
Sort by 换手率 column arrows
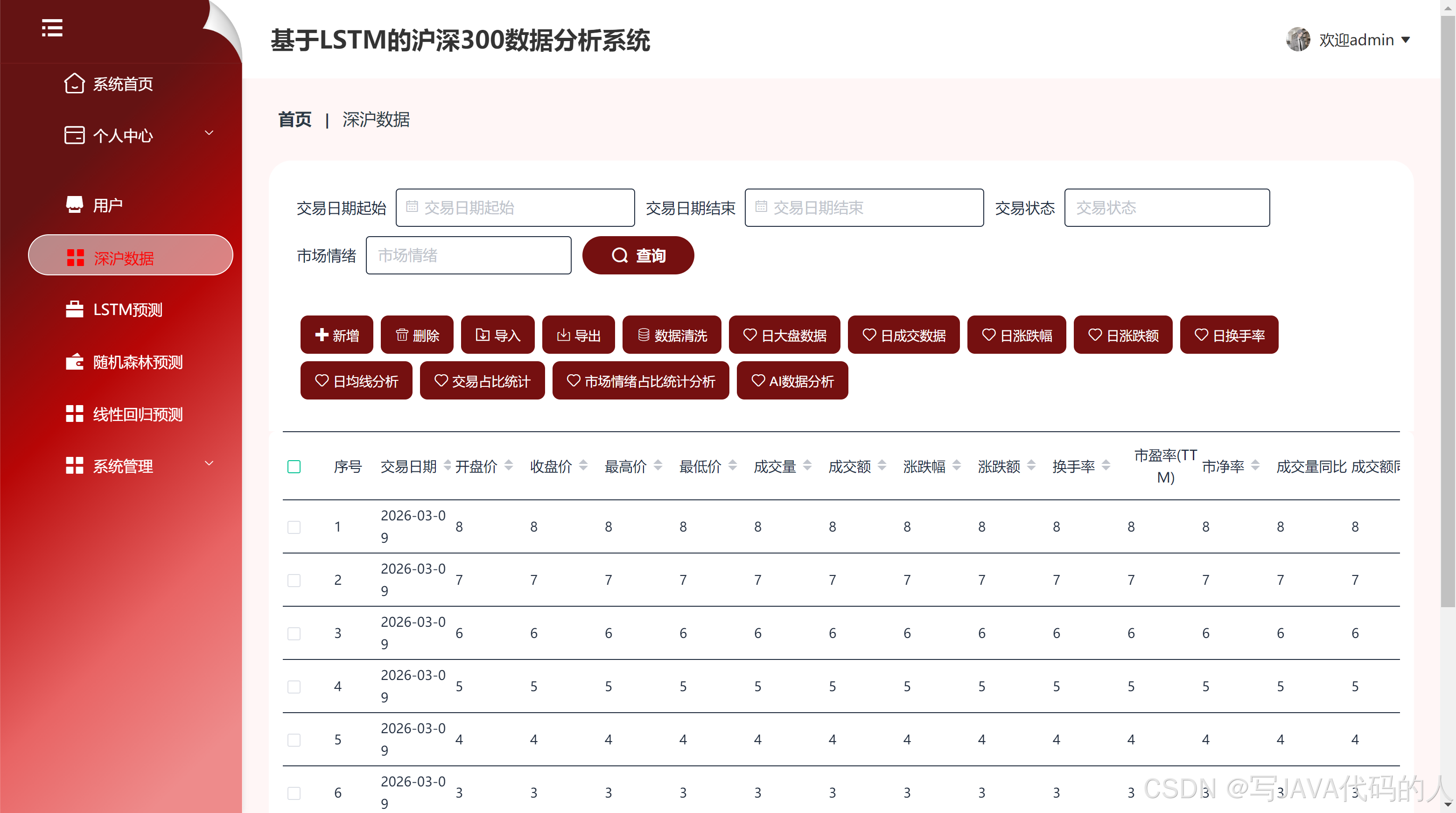point(1106,465)
